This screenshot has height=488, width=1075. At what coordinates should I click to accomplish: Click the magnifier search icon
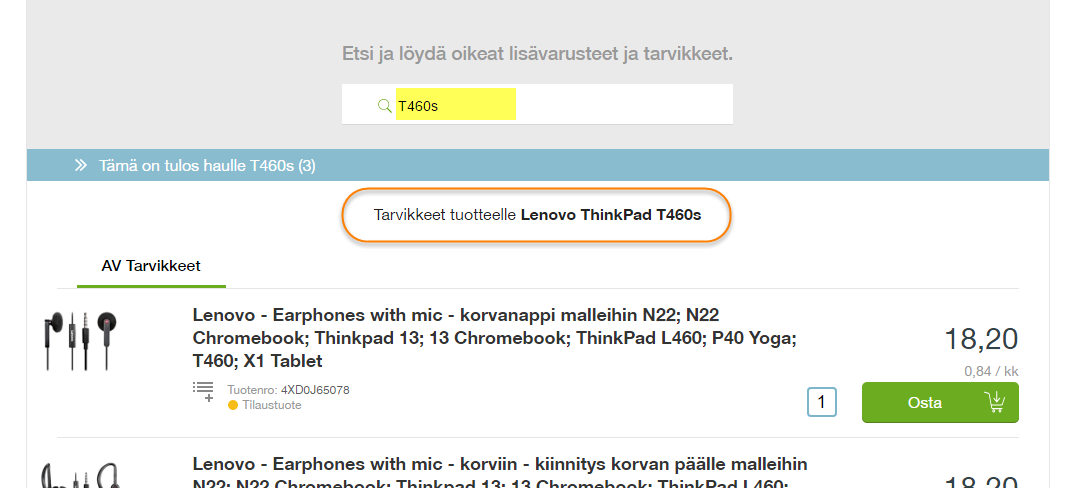(384, 106)
